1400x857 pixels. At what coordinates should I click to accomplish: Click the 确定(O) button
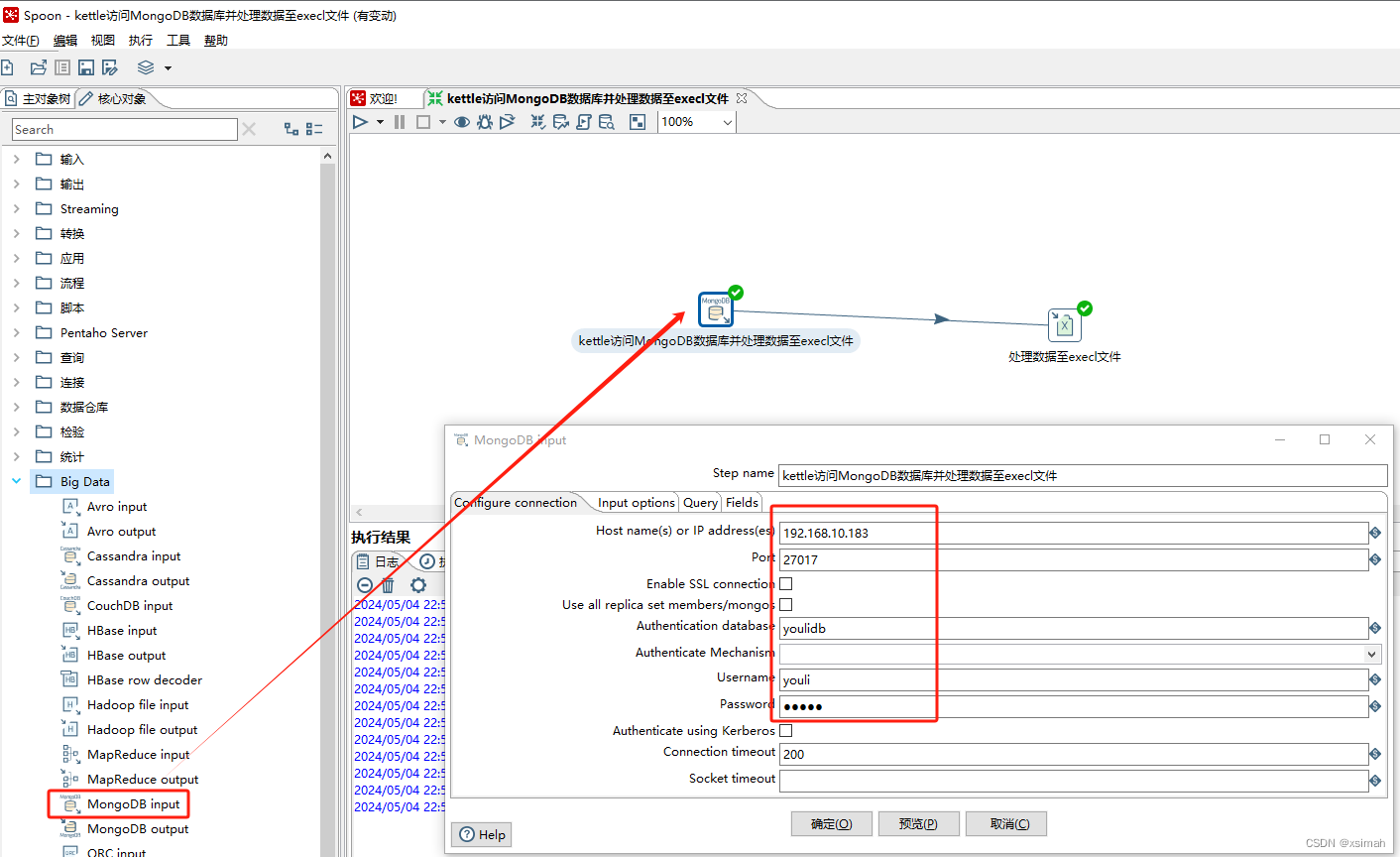[x=831, y=823]
